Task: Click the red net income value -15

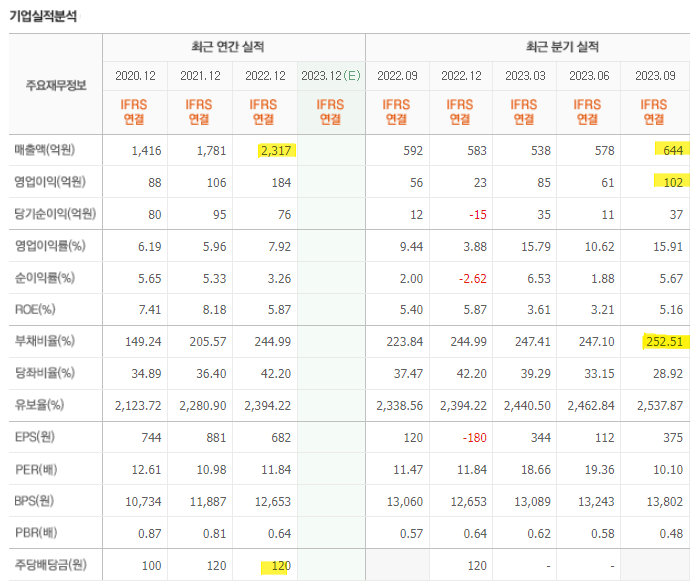Action: [x=478, y=215]
